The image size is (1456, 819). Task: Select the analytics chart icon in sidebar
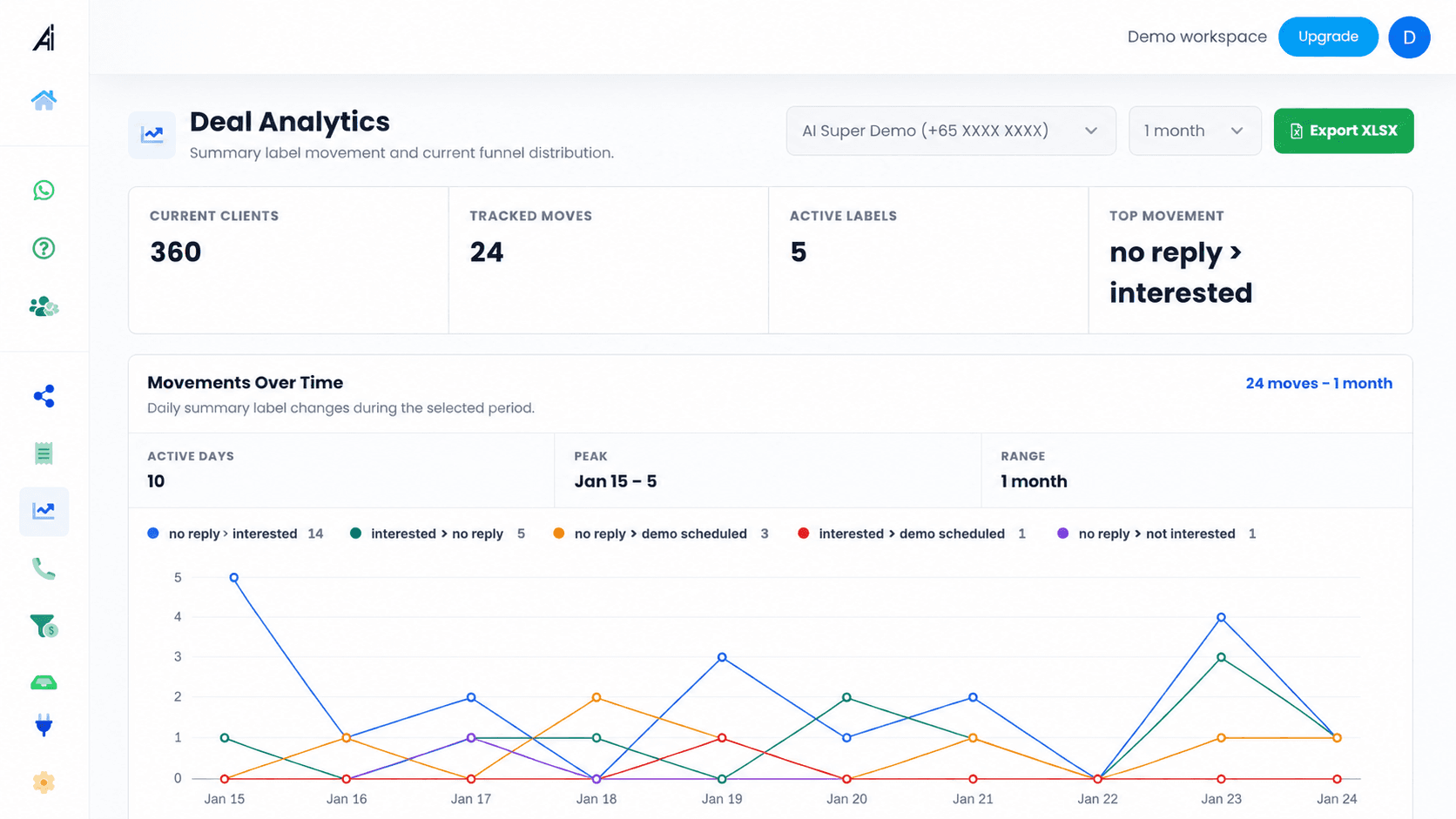44,511
